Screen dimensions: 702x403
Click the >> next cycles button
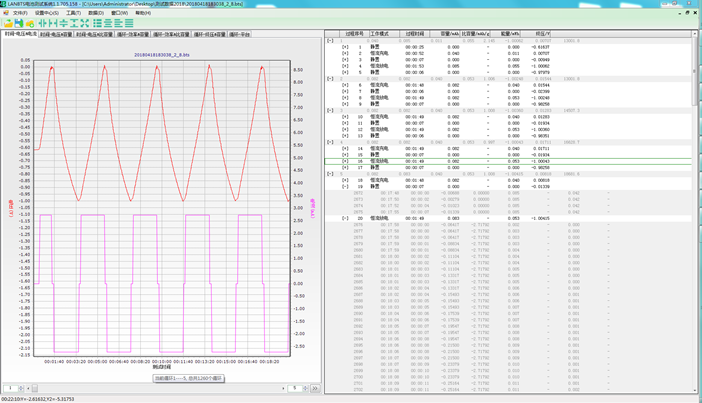click(315, 388)
